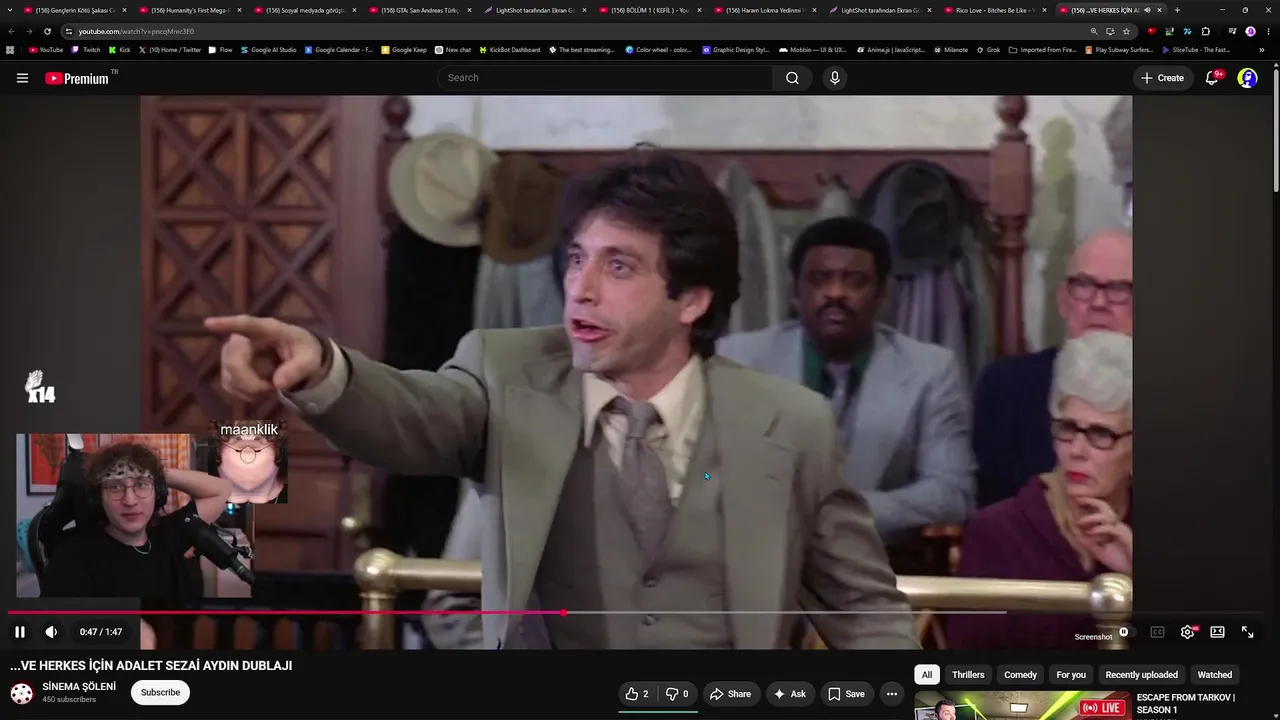Open SİNEMA ŞÖLENİ channel avatar
This screenshot has height=720, width=1280.
coord(21,693)
